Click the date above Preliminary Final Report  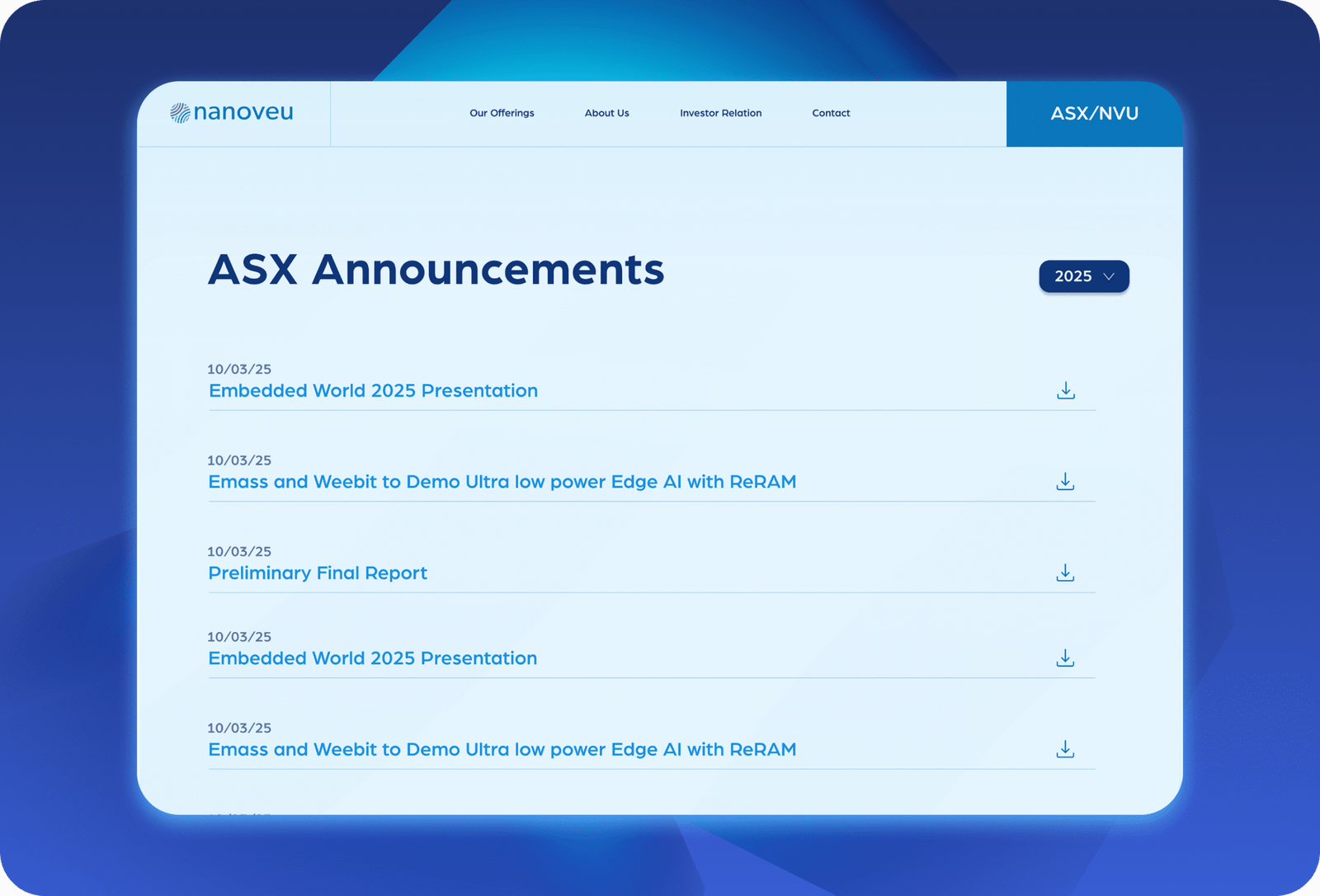[x=239, y=551]
